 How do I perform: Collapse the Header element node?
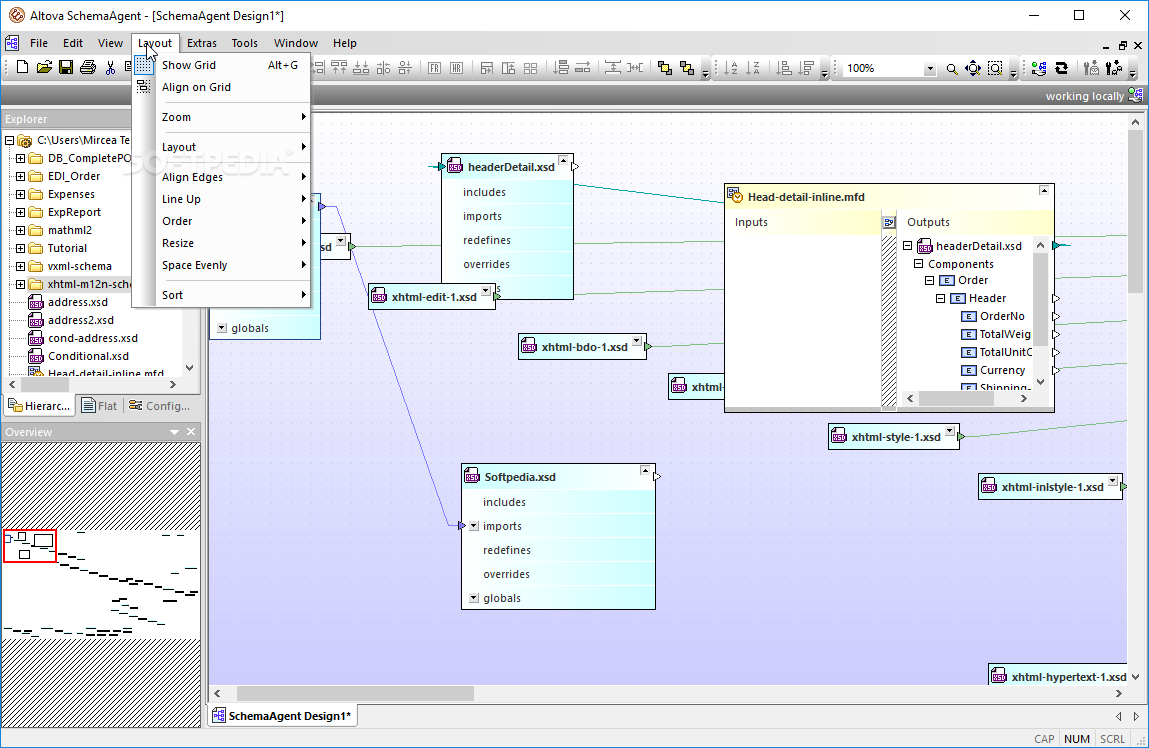pyautogui.click(x=940, y=298)
